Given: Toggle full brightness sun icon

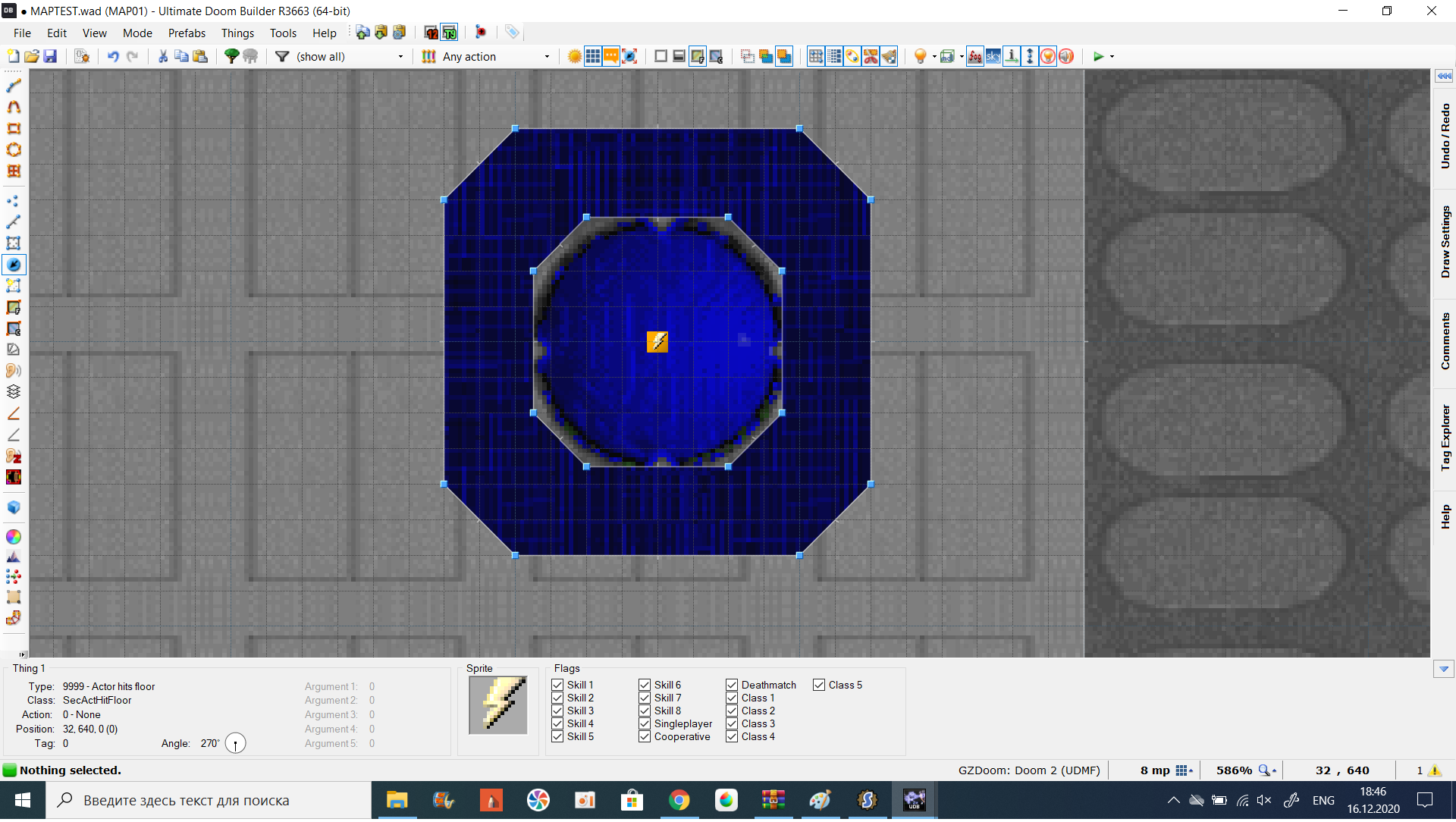Looking at the screenshot, I should 575,56.
